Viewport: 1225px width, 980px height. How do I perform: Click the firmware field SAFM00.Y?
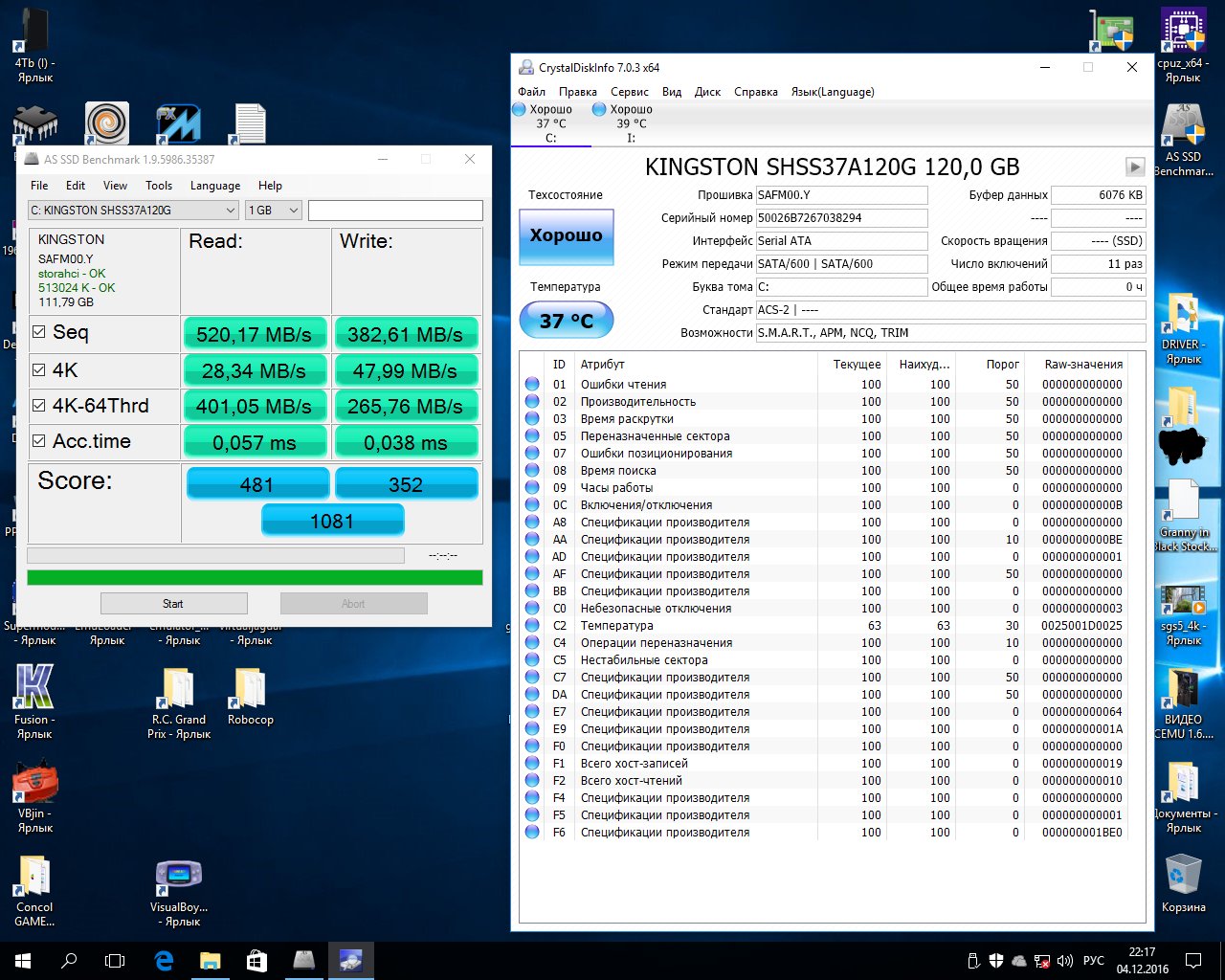tap(841, 195)
